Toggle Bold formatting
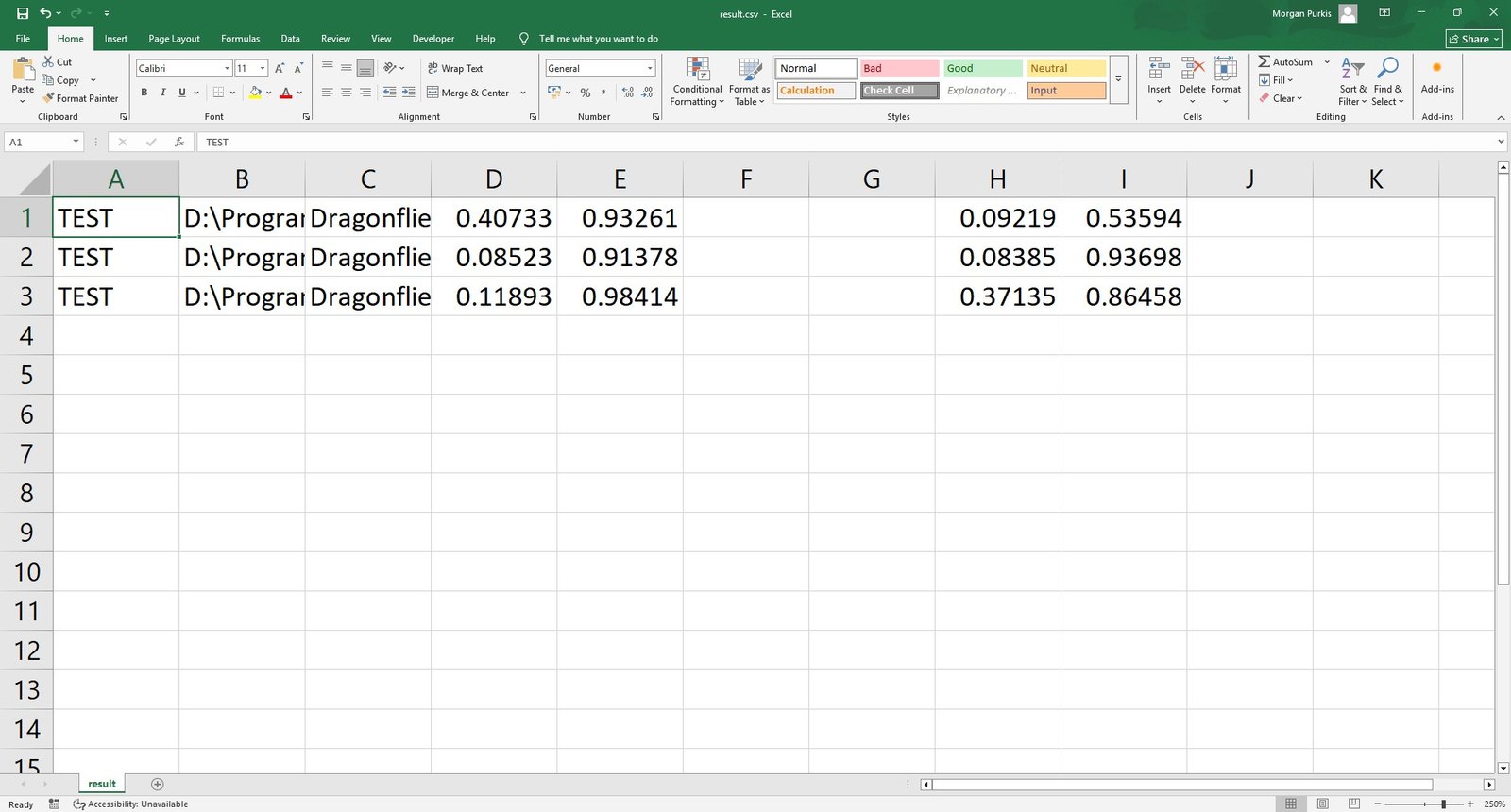 (144, 93)
